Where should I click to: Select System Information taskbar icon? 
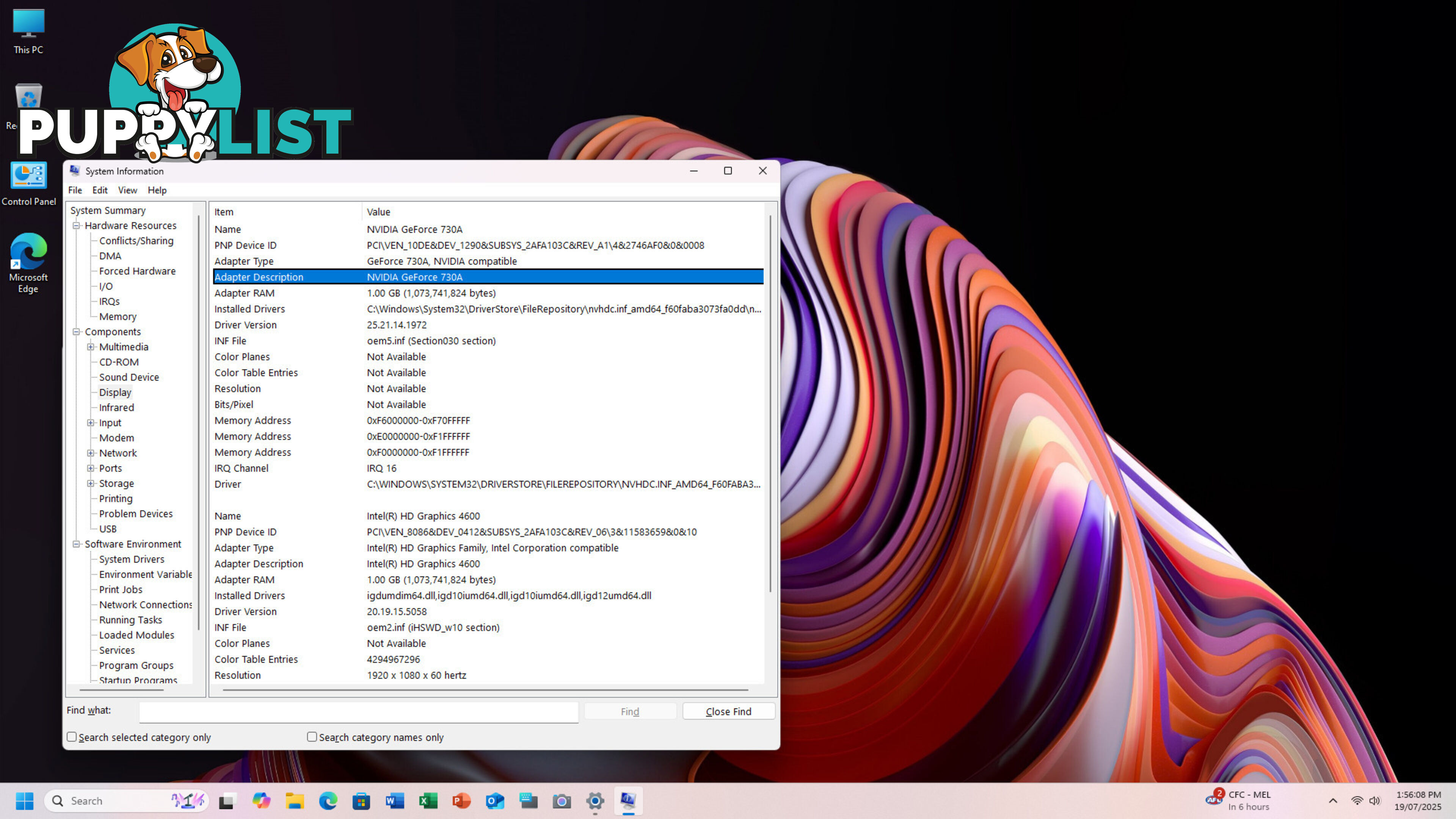(628, 801)
